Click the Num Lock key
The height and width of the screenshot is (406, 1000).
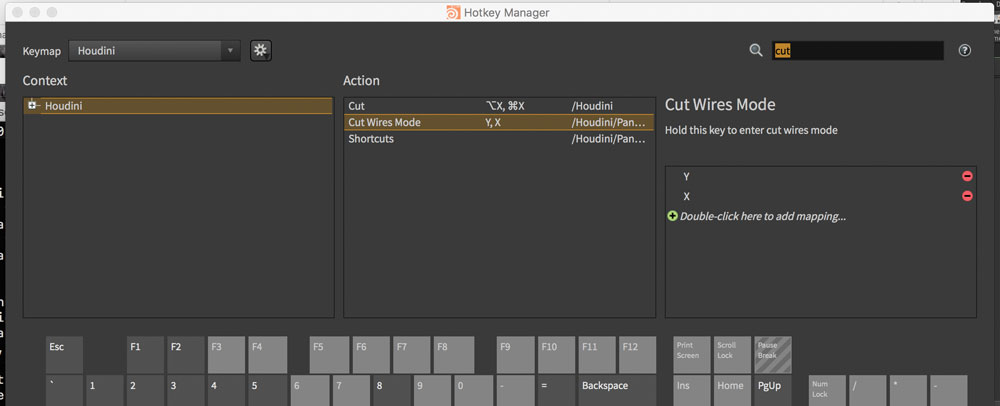point(827,391)
